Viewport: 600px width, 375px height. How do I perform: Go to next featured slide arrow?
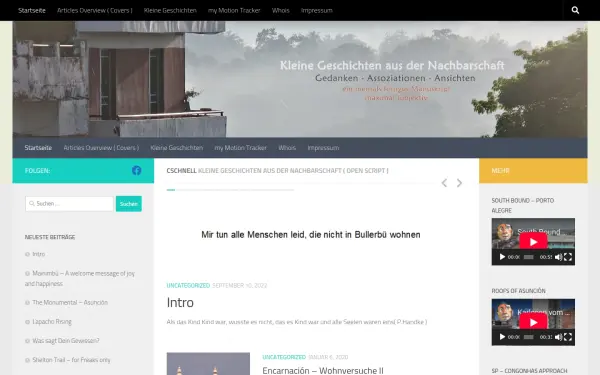click(459, 183)
